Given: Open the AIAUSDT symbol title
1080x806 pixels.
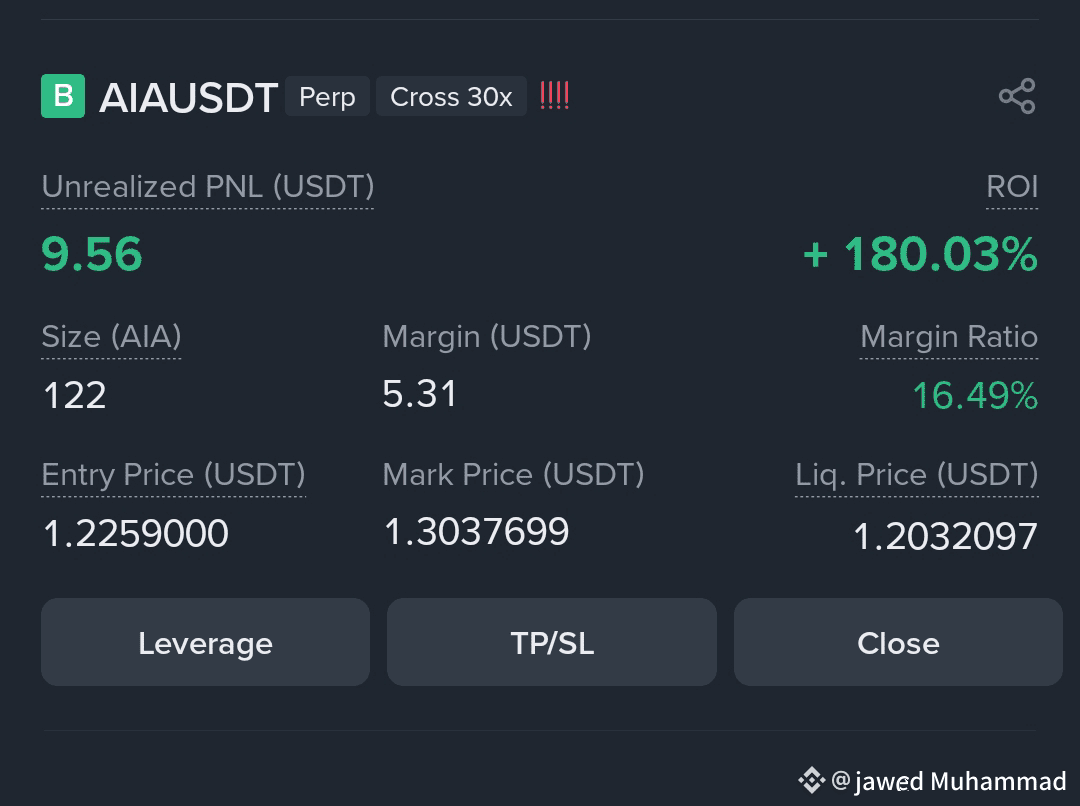Looking at the screenshot, I should coord(189,97).
